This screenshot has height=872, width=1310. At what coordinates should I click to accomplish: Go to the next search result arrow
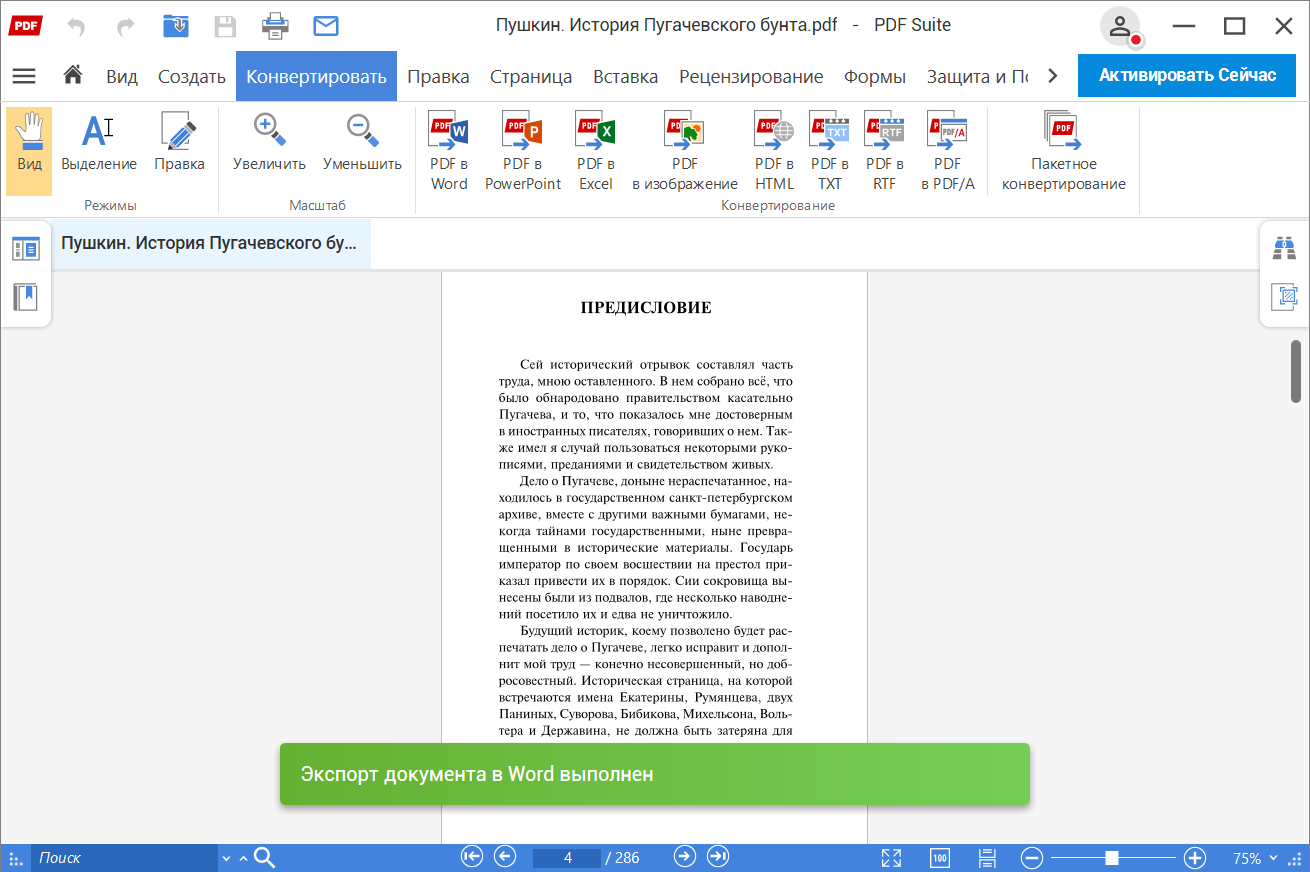[227, 858]
